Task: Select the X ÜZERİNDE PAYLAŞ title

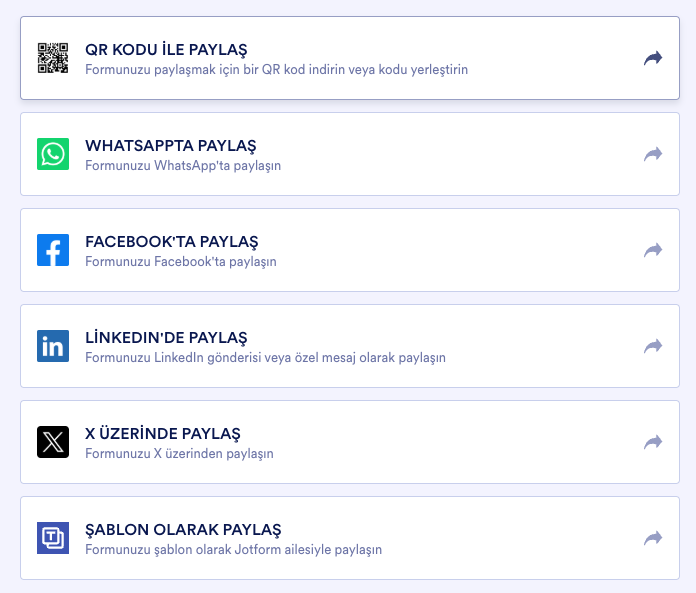Action: pos(163,433)
